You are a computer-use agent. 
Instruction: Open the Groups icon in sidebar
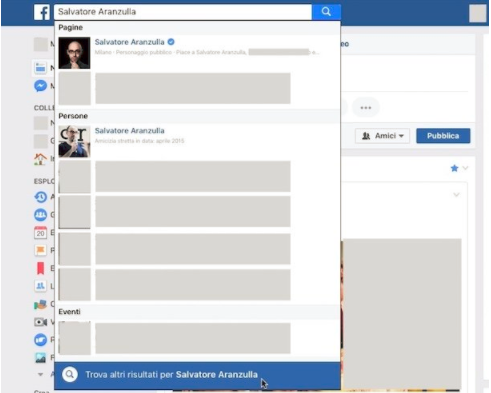40,215
